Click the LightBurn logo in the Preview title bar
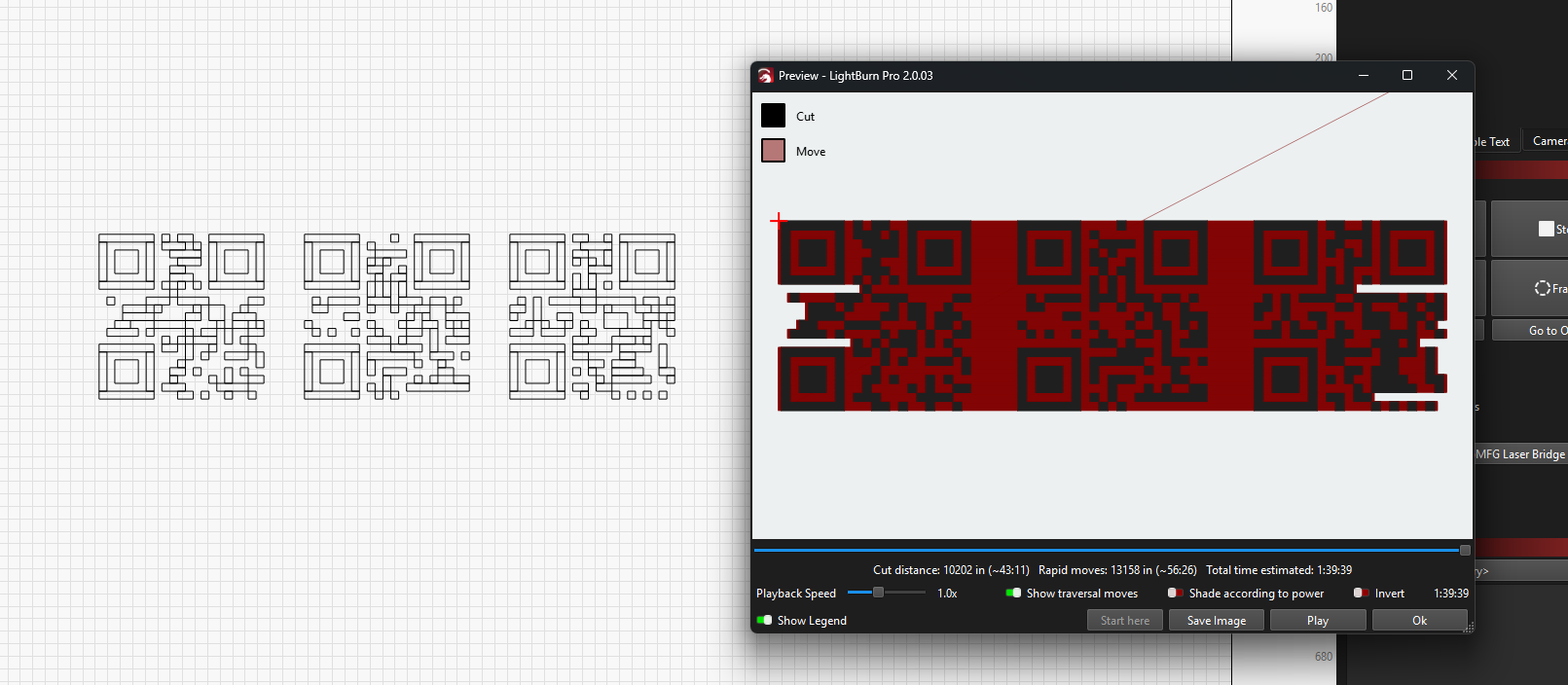Image resolution: width=1568 pixels, height=685 pixels. pyautogui.click(x=765, y=76)
